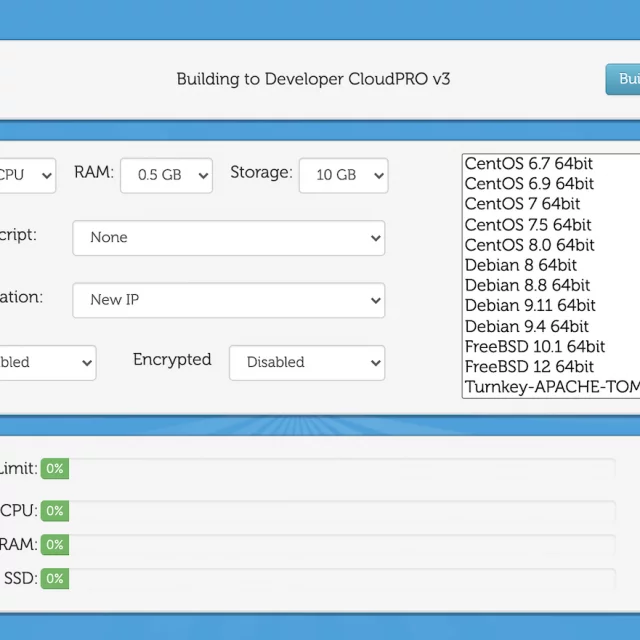Open the CPU count dropdown beside RAM

pyautogui.click(x=26, y=175)
